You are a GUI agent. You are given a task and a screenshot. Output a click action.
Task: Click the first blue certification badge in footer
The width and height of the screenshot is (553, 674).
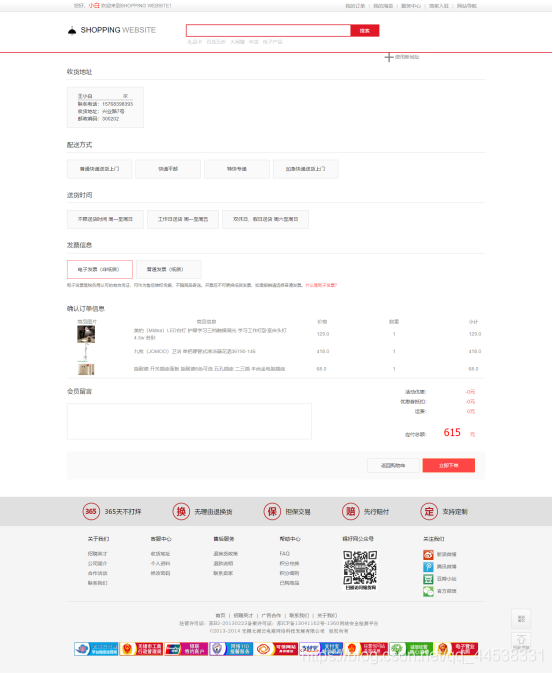(x=96, y=649)
